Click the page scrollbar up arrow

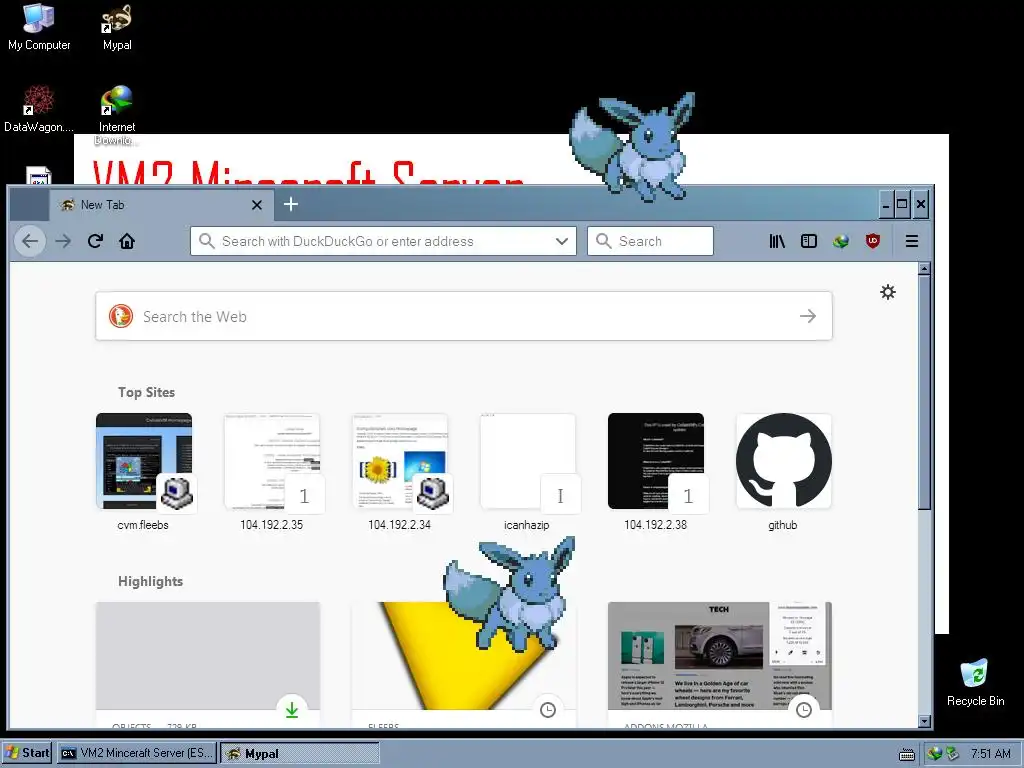point(924,268)
